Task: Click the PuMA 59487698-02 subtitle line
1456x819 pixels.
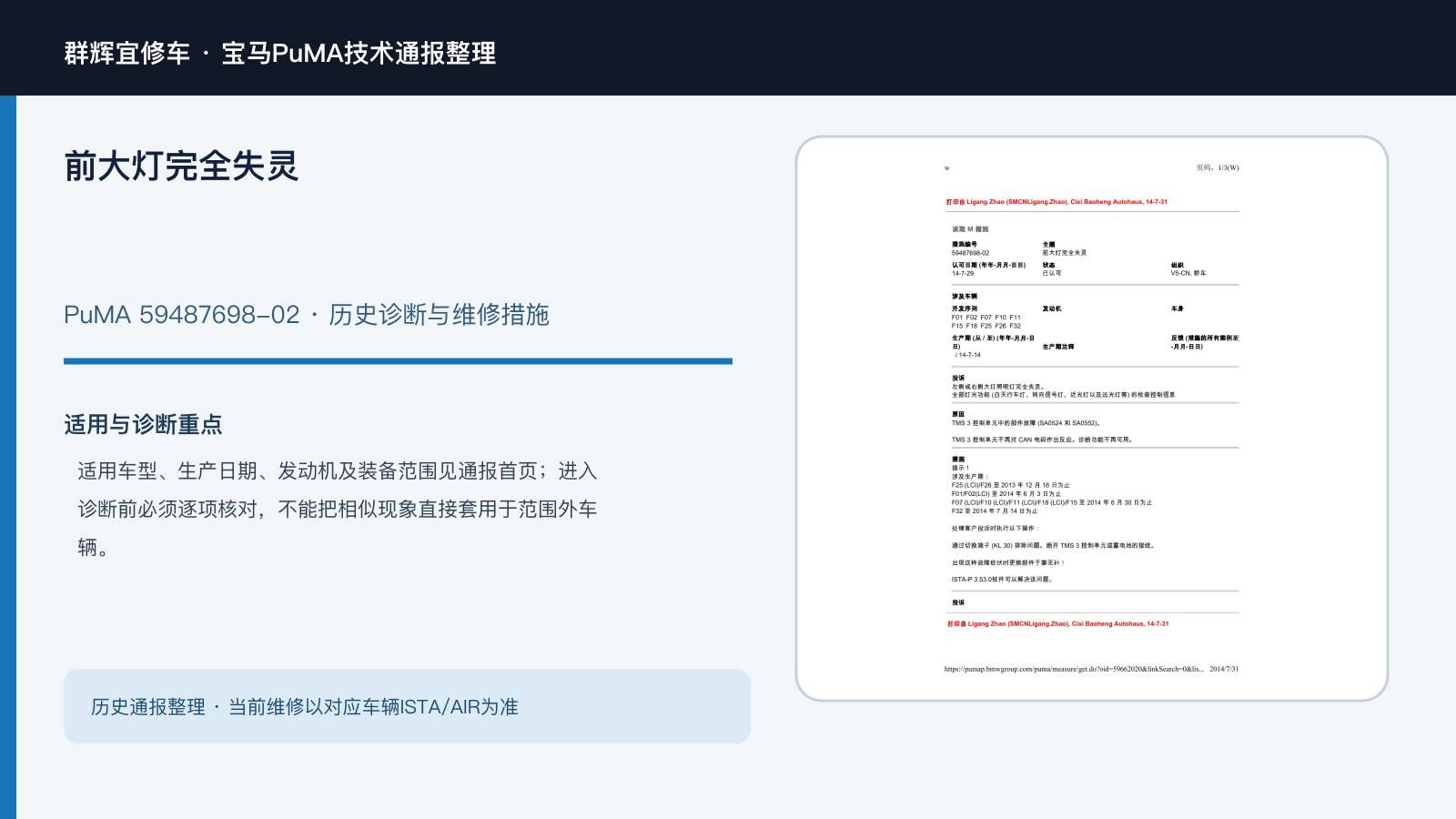Action: (307, 315)
